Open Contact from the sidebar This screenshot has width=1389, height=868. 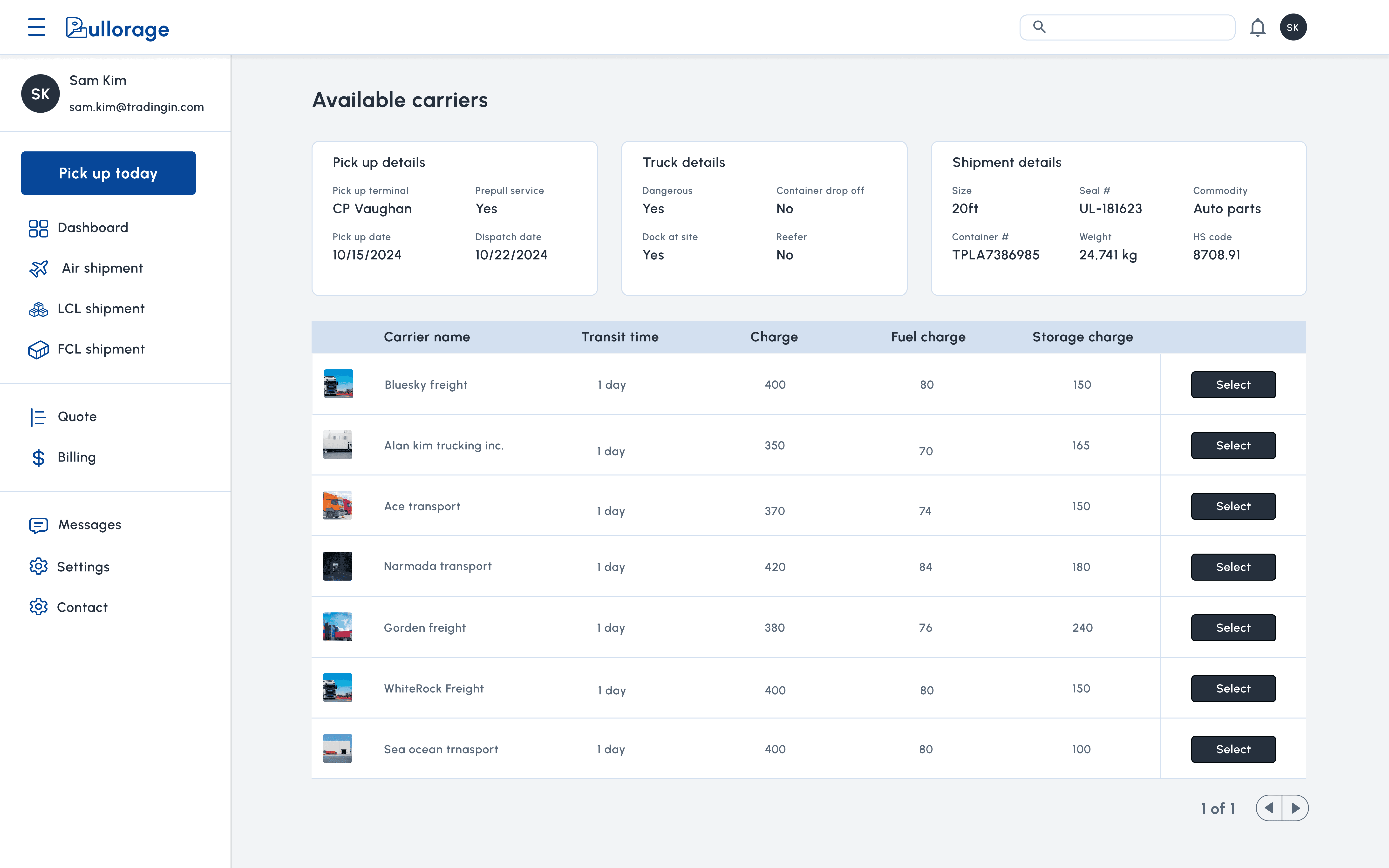82,607
